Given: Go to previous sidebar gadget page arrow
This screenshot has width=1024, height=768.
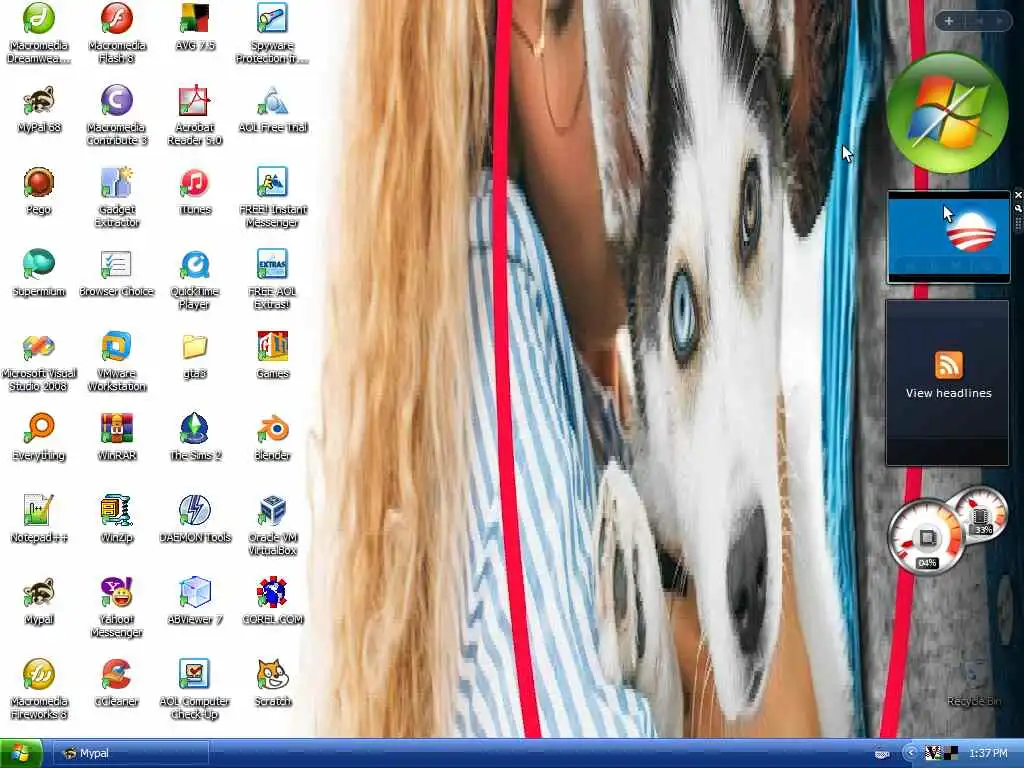Looking at the screenshot, I should tap(980, 21).
